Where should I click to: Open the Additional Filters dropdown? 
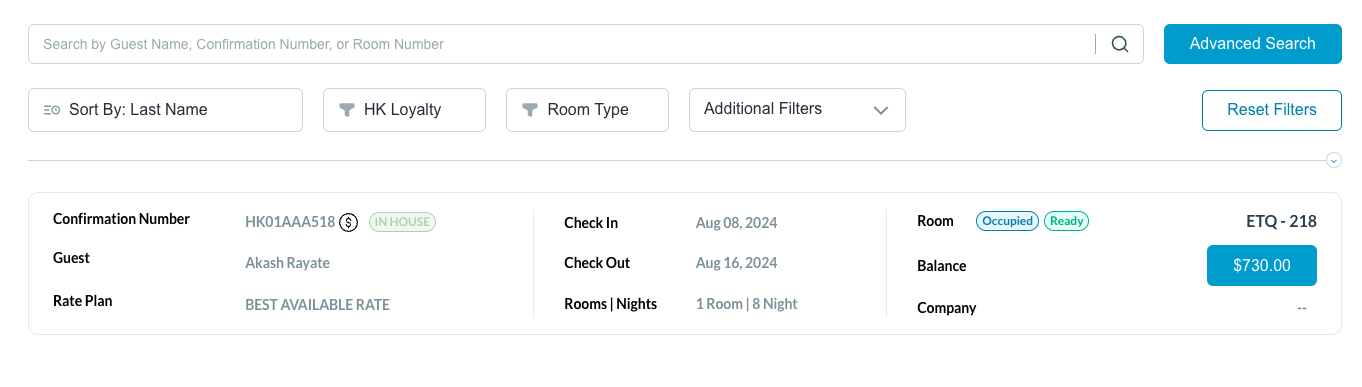click(797, 110)
